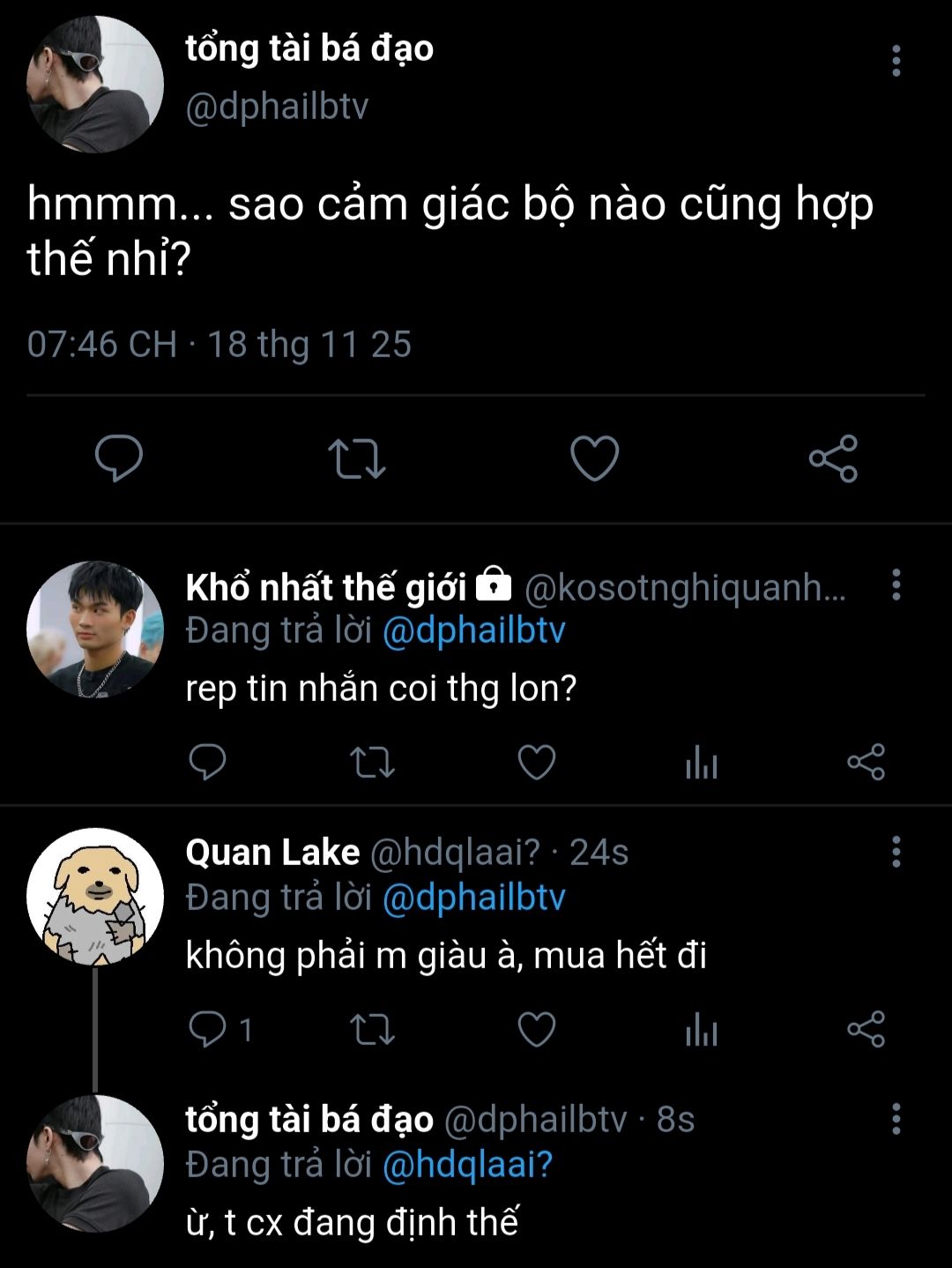
Task: Open more options on the main tweet
Action: pos(896,61)
